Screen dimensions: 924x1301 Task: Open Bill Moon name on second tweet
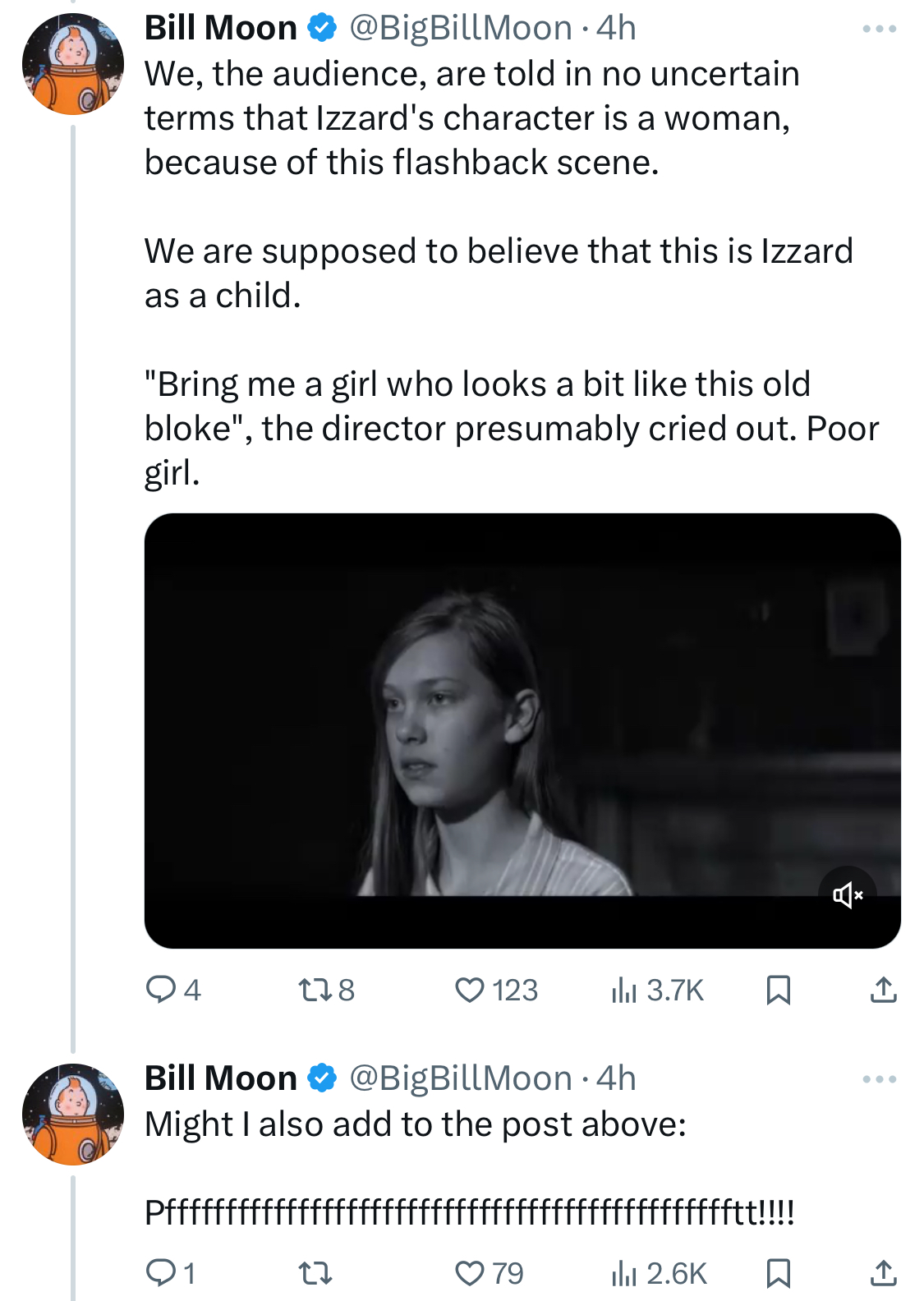click(x=221, y=1078)
